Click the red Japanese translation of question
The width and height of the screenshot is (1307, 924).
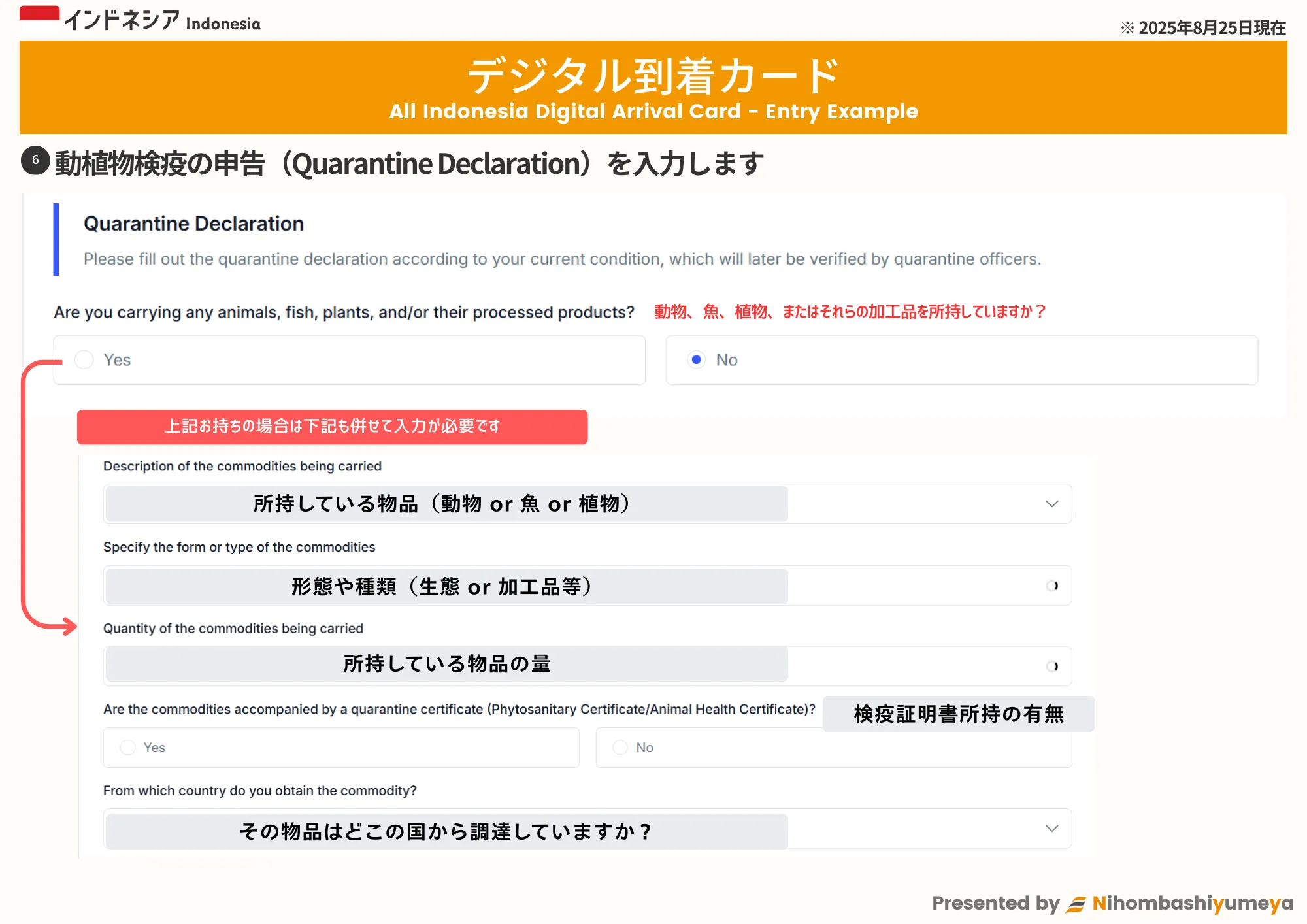click(850, 312)
